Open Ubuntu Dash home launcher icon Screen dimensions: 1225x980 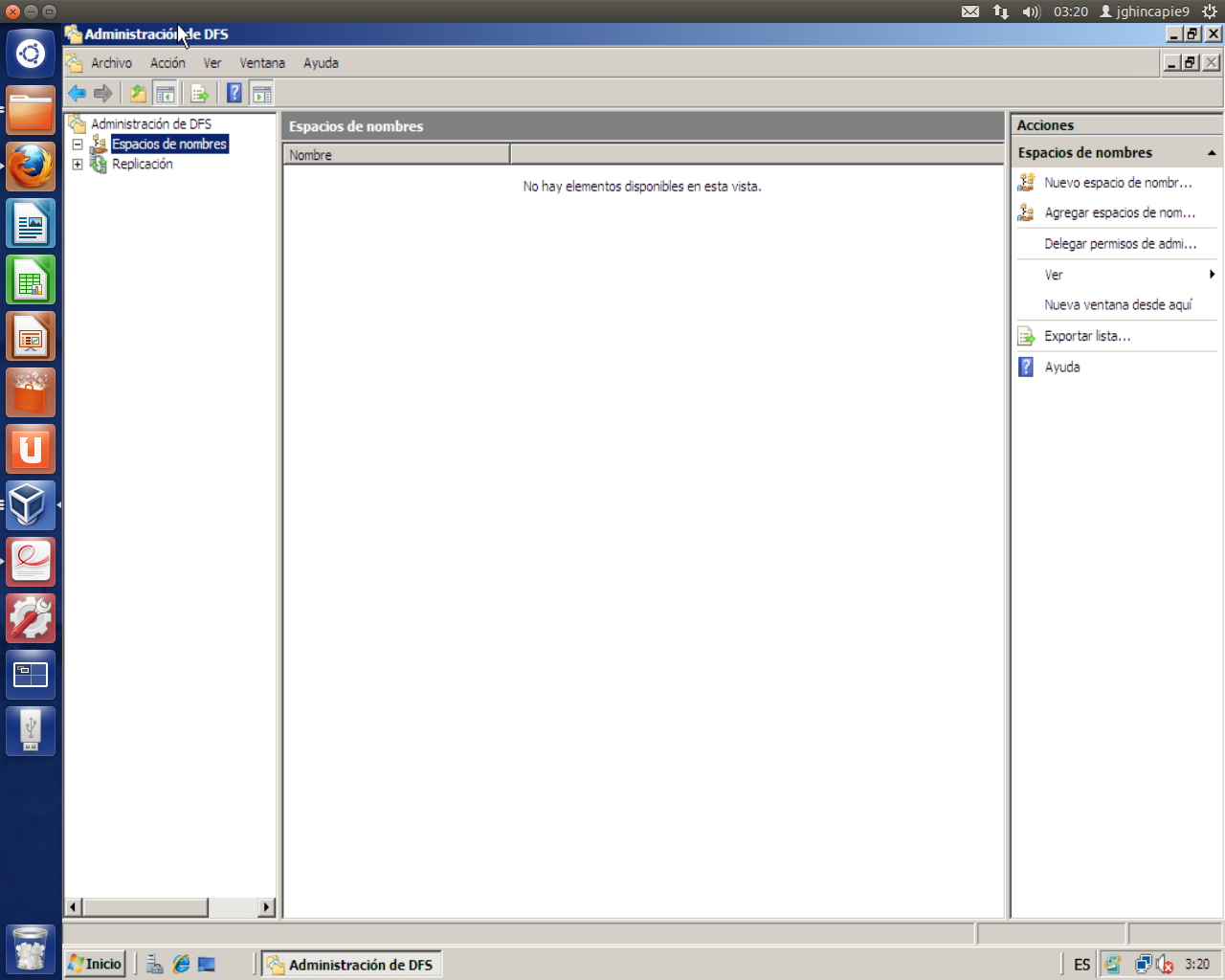[31, 54]
